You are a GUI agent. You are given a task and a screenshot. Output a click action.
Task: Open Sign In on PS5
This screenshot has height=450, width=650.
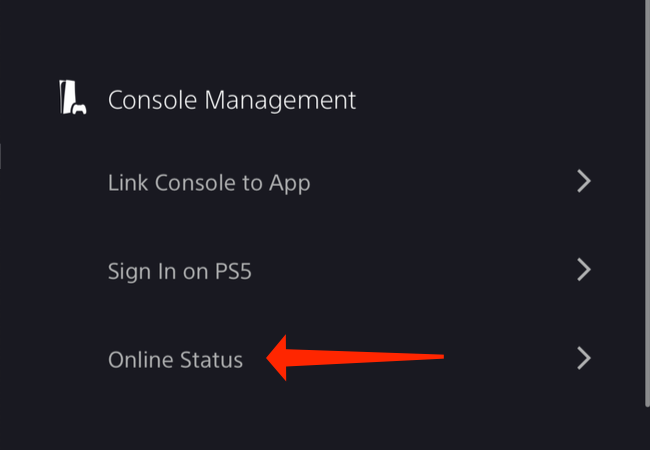click(180, 270)
